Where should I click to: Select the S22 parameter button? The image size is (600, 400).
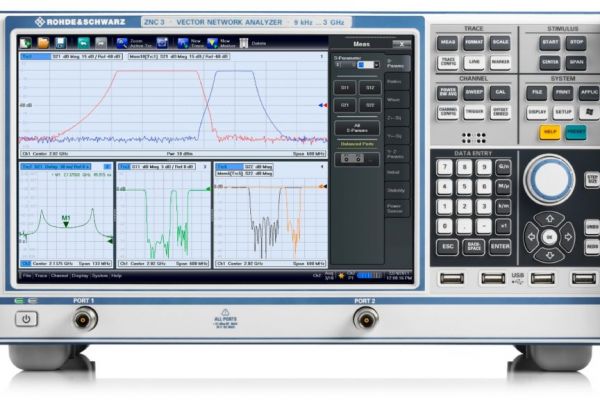[x=368, y=103]
